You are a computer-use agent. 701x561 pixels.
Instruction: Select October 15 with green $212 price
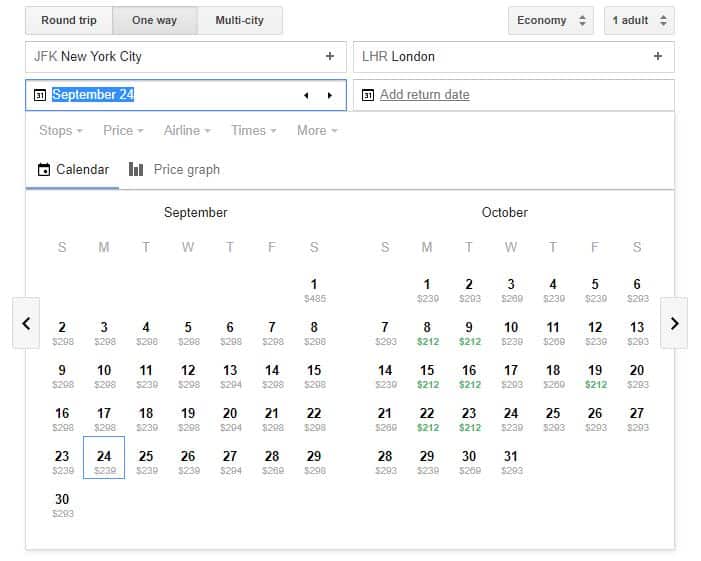tap(427, 376)
